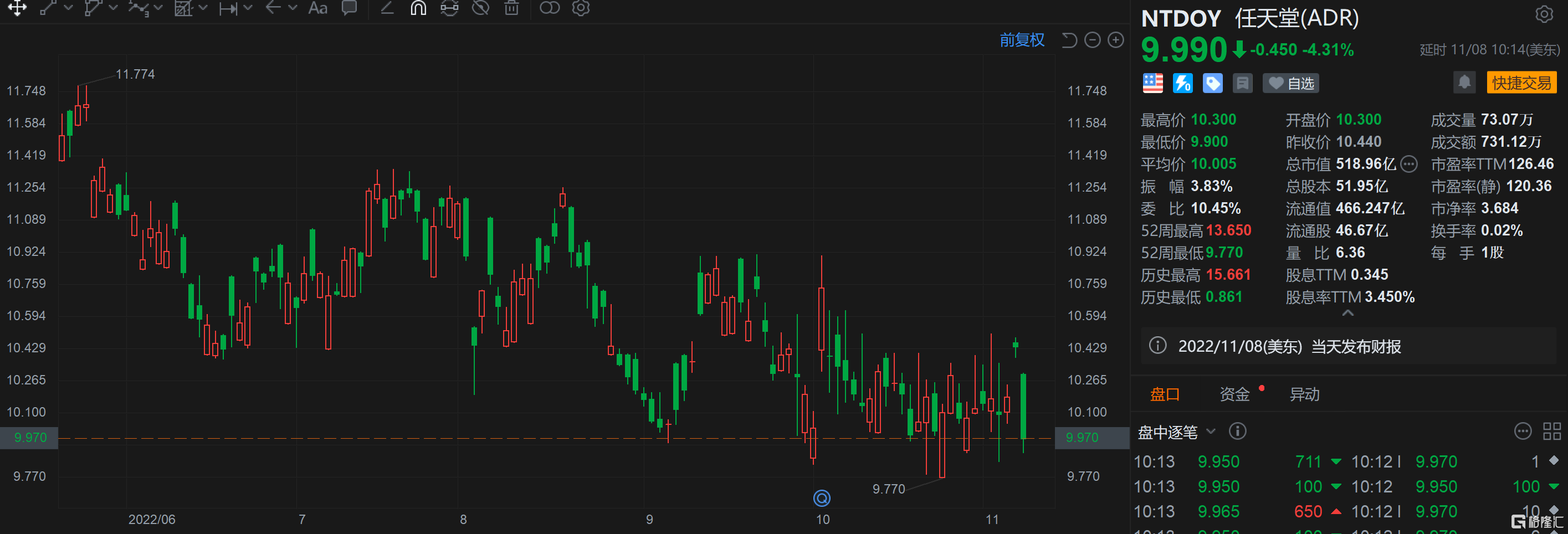Expand the 盘中逐笔 dropdown
This screenshot has height=534, width=1568.
[x=1211, y=431]
